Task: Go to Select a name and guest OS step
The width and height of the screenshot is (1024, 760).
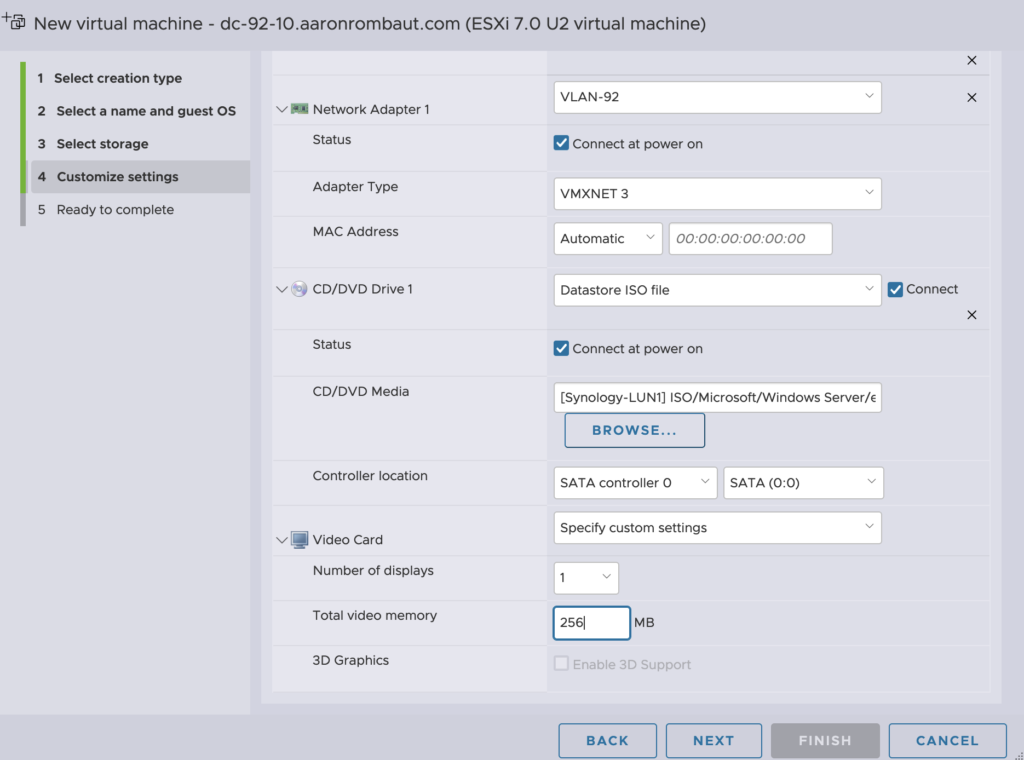Action: click(x=146, y=111)
